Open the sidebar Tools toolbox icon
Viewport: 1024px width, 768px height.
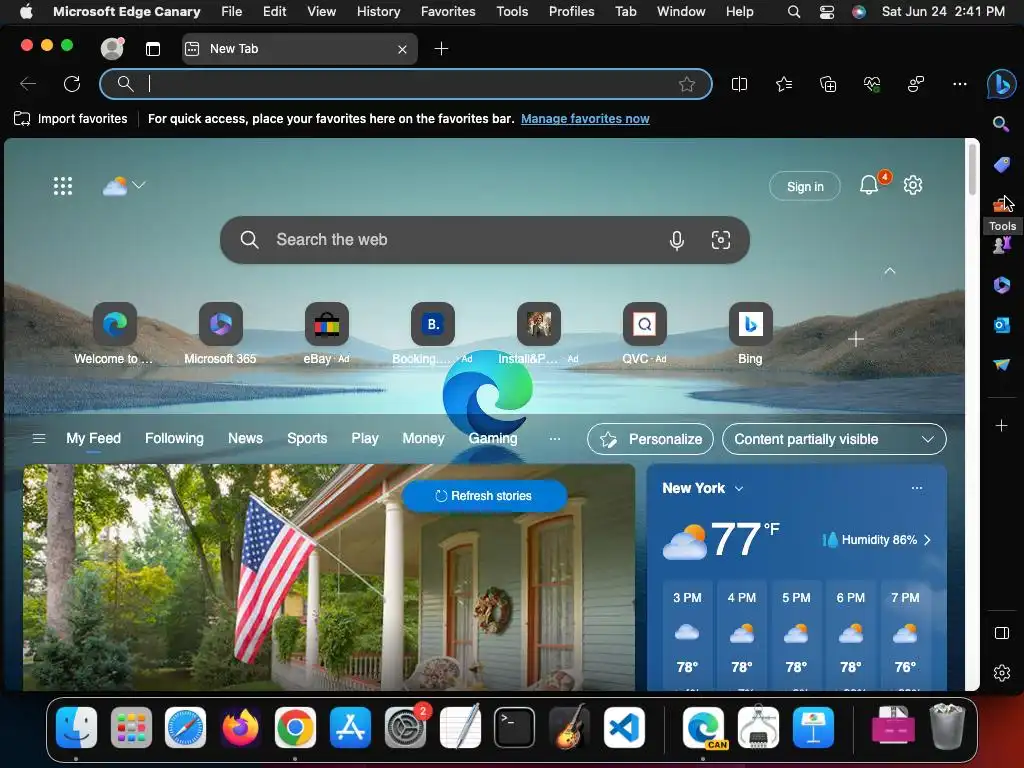(1000, 206)
